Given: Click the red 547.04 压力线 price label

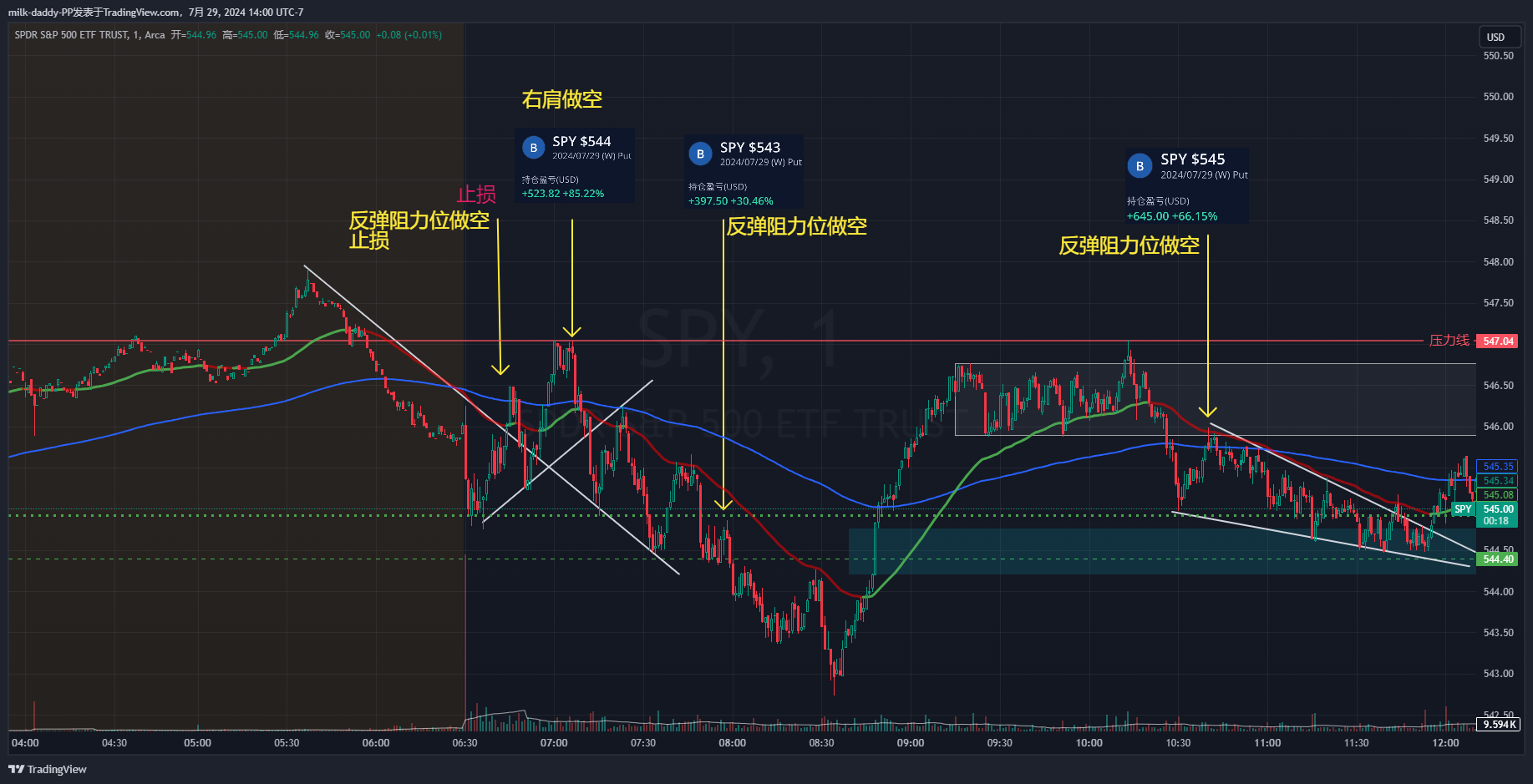Looking at the screenshot, I should click(x=1500, y=341).
